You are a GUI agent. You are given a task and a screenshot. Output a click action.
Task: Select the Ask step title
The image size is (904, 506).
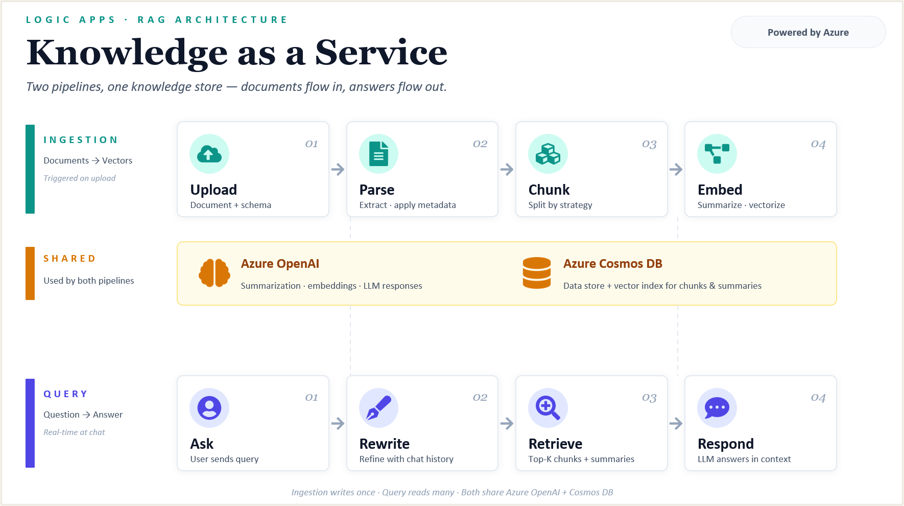click(x=202, y=444)
